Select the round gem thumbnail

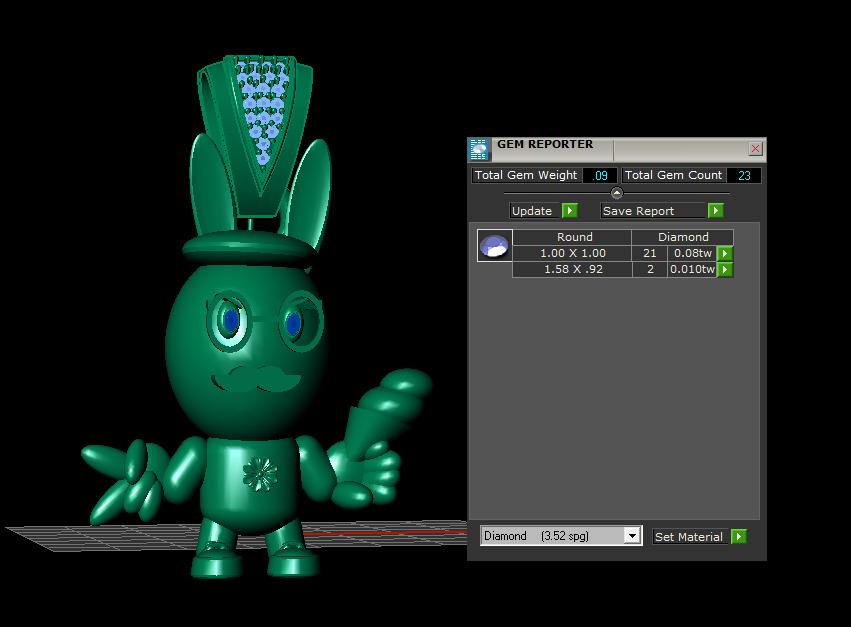coord(494,245)
